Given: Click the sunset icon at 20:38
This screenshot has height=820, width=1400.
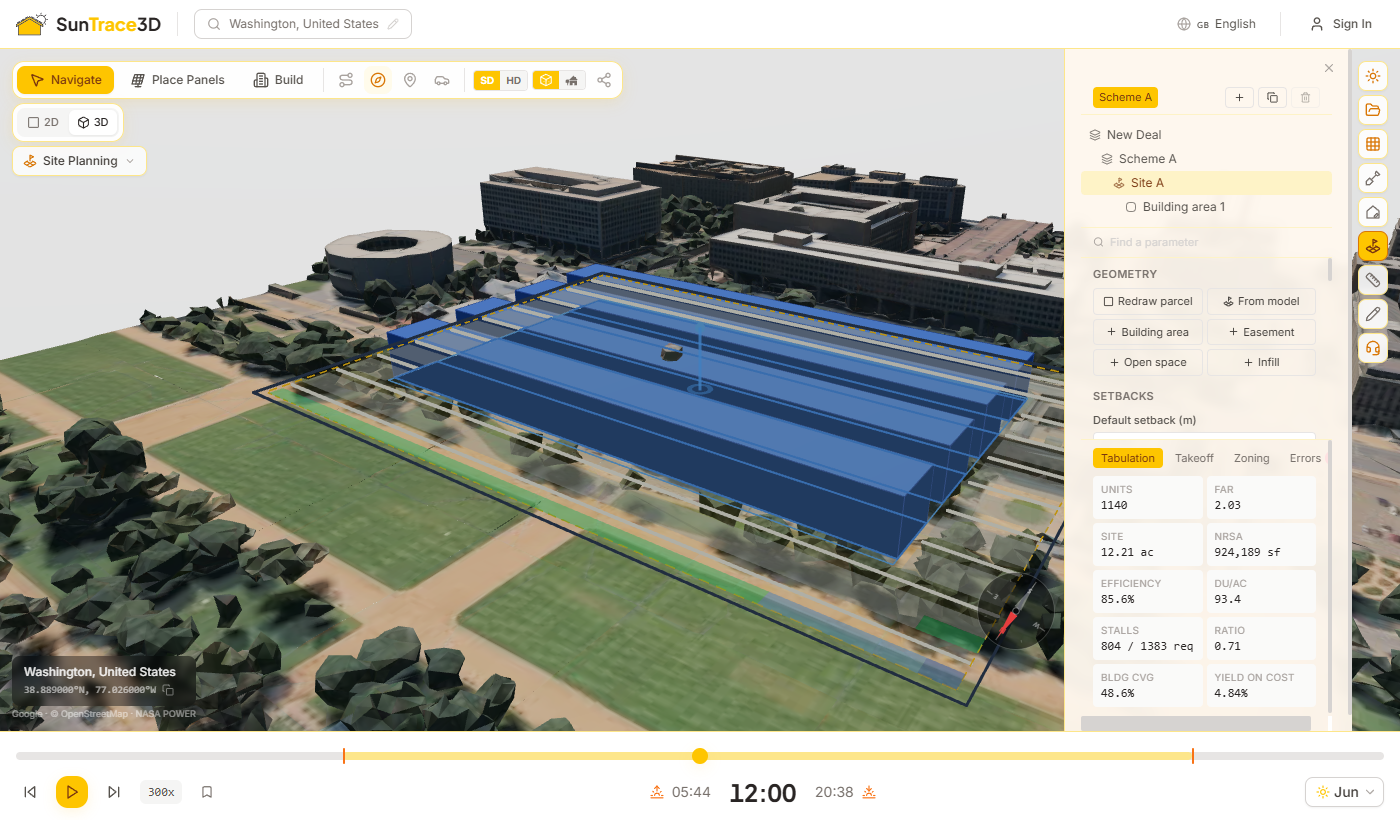Looking at the screenshot, I should tap(869, 792).
